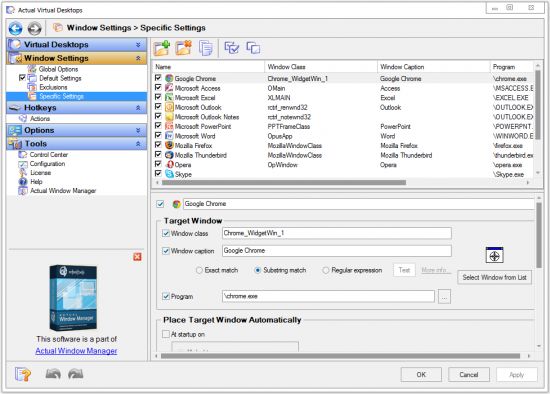550x394 pixels.
Task: Uncheck the Microsoft Excel rule checkbox
Action: click(x=158, y=97)
